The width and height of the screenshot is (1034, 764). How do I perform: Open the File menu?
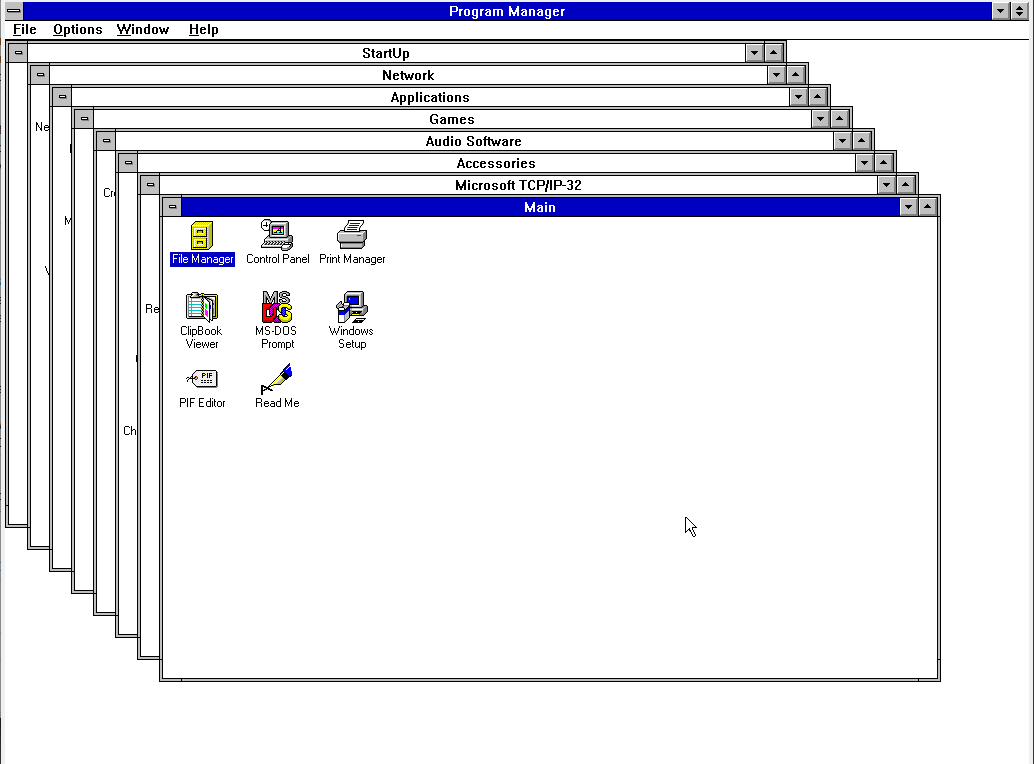click(24, 30)
